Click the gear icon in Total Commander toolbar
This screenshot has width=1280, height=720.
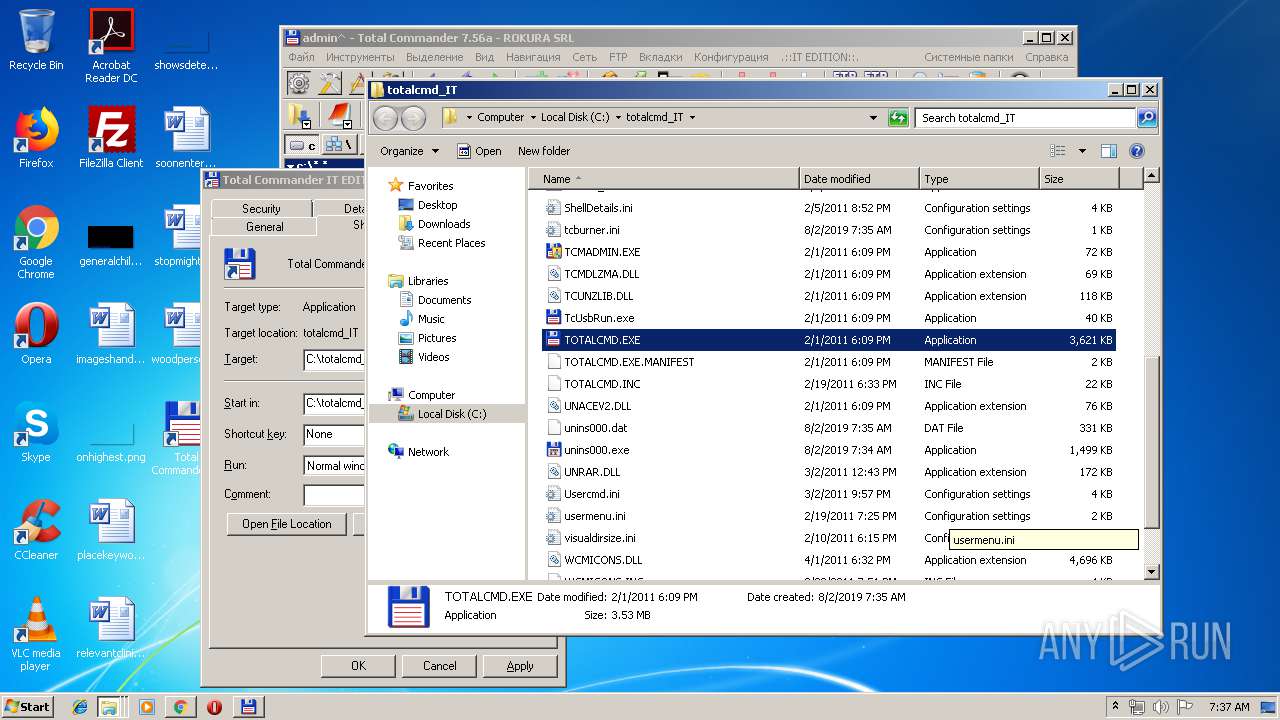point(298,83)
